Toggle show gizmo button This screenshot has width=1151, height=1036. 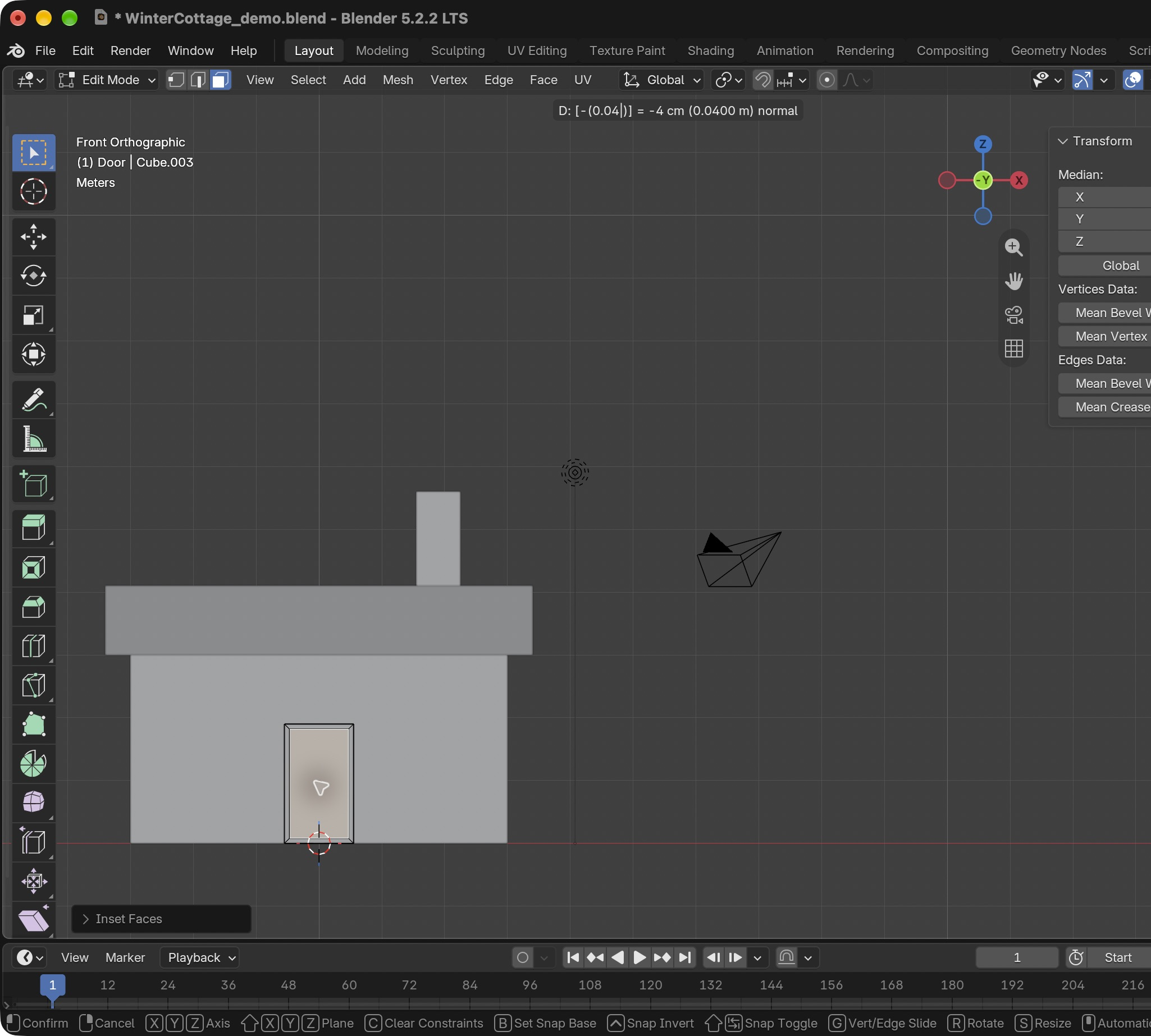tap(1082, 80)
